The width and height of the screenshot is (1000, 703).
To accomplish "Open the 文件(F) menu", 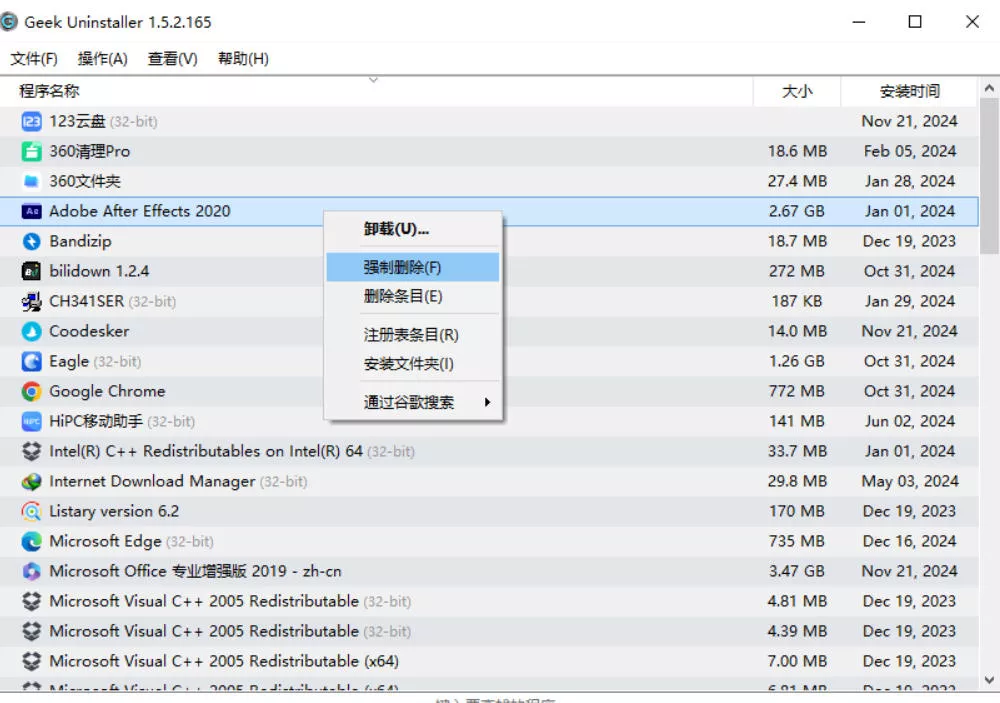I will pos(34,59).
